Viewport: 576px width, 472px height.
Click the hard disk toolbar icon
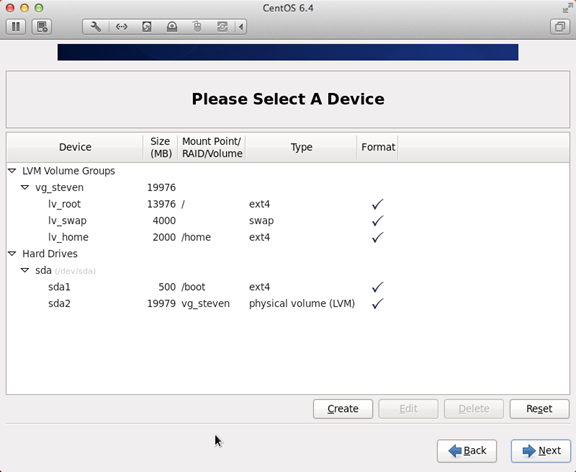pyautogui.click(x=147, y=27)
